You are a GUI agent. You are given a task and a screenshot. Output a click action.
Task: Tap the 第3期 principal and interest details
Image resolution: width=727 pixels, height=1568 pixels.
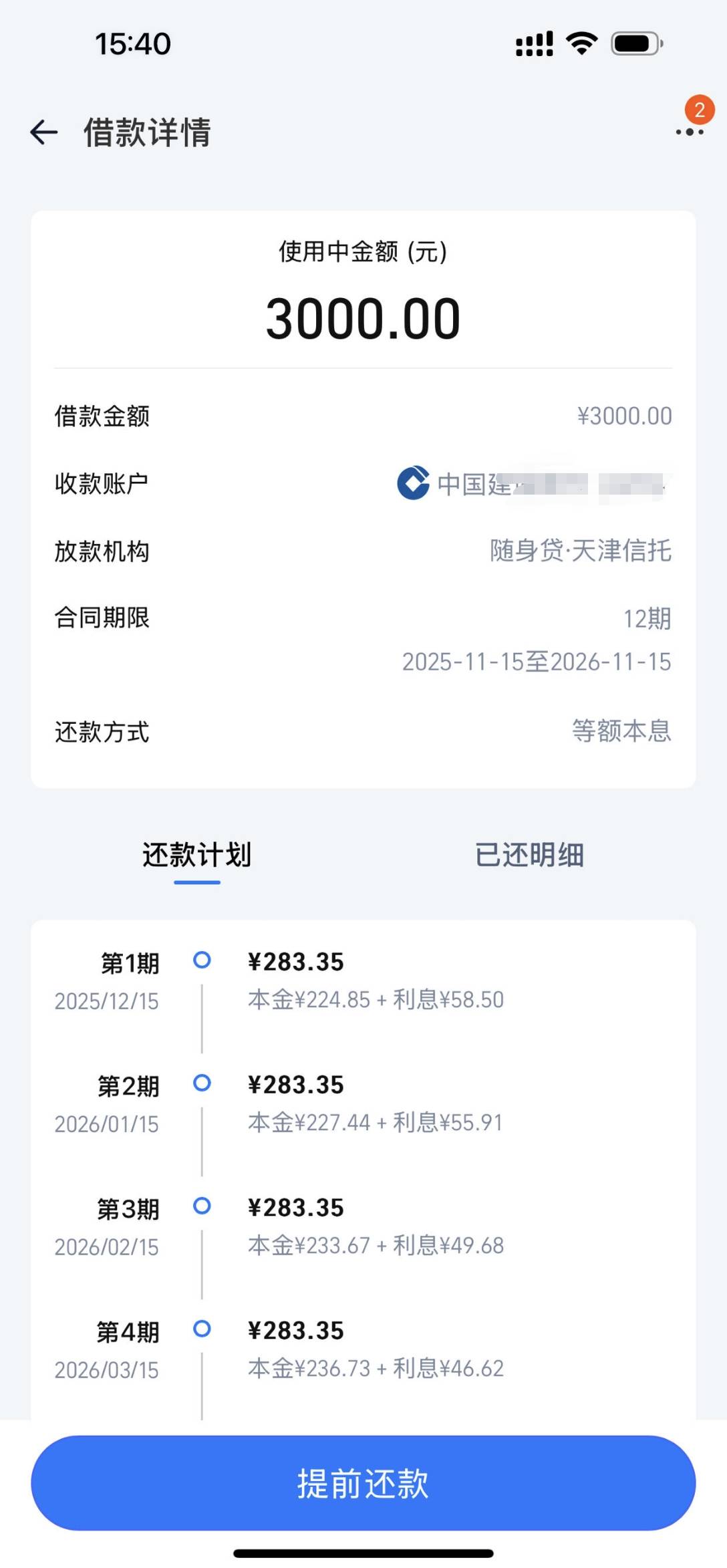376,1245
